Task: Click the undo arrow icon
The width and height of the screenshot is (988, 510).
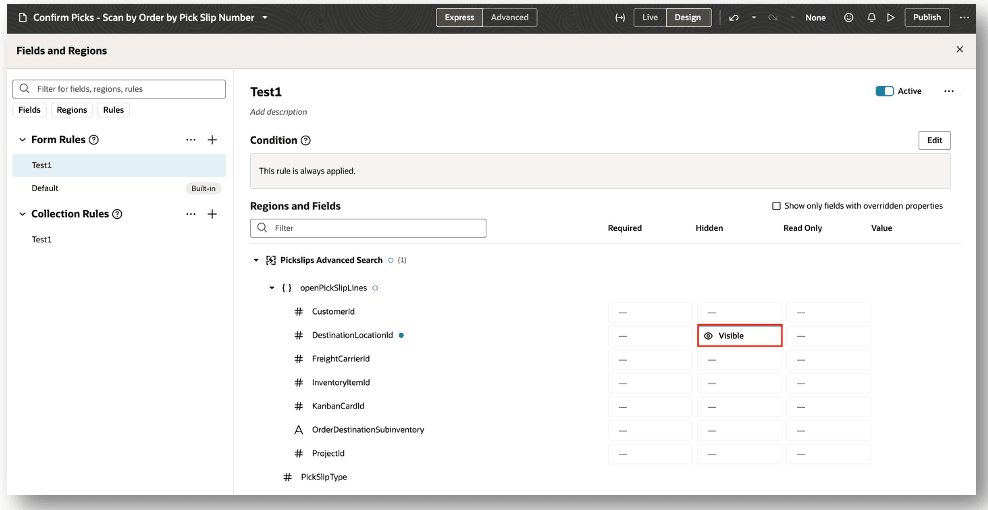Action: 734,17
